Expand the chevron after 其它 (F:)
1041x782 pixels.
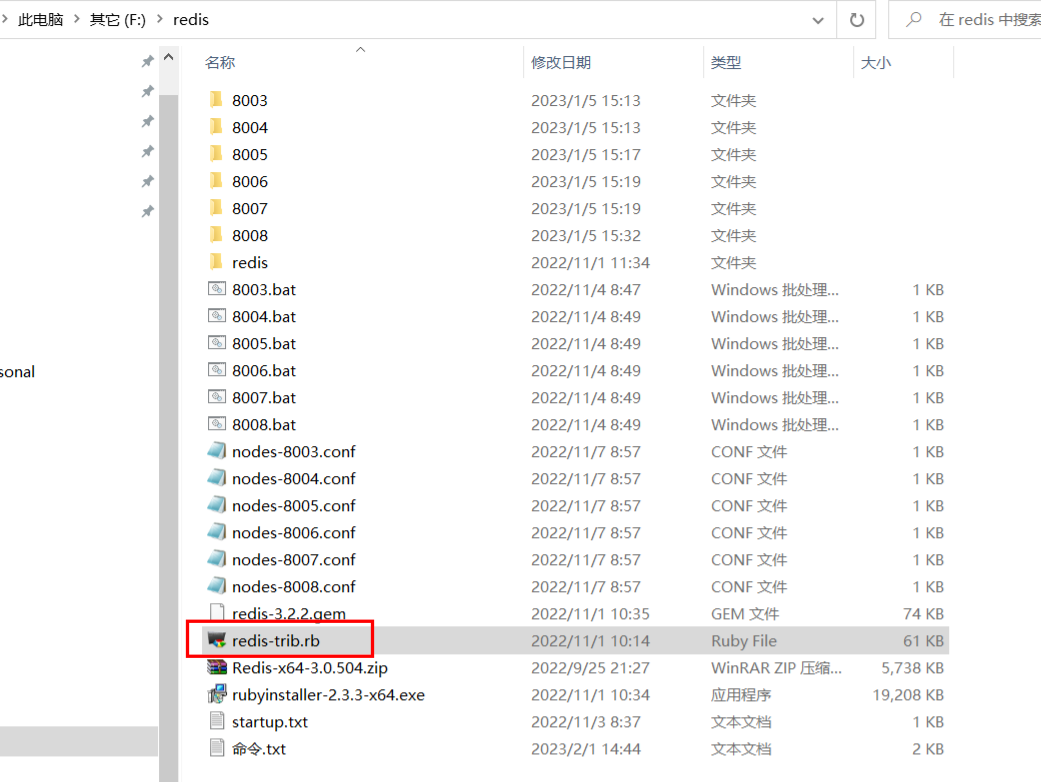(160, 19)
